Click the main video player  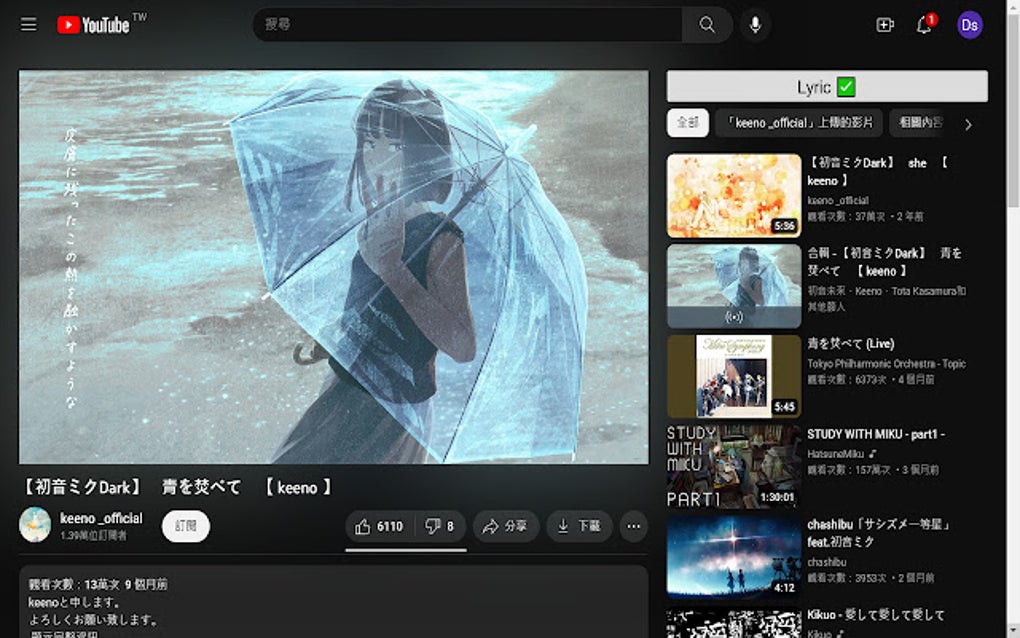coord(334,267)
